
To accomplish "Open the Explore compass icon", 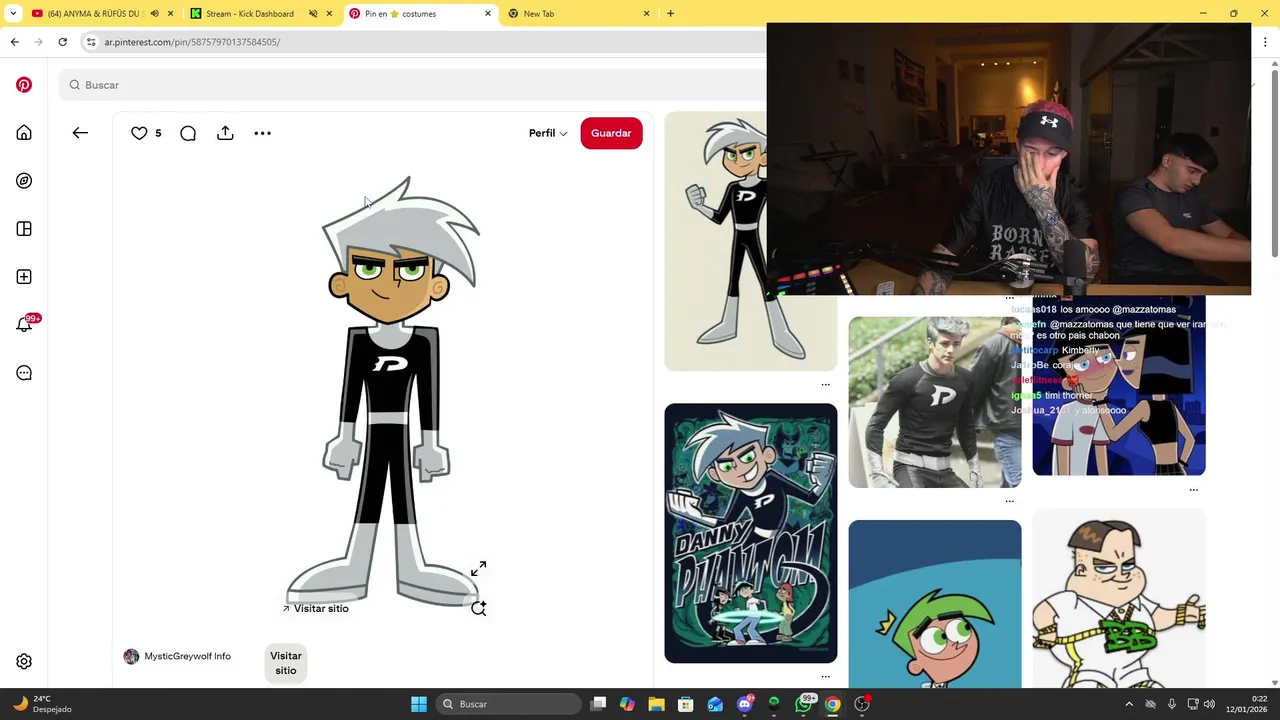I will coord(24,181).
